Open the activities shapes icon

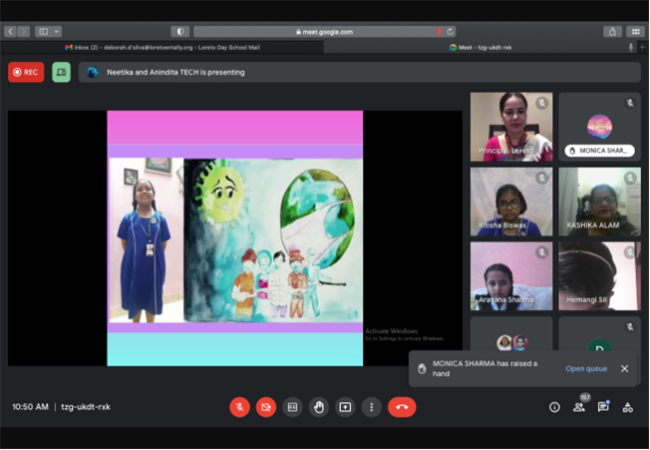click(628, 407)
